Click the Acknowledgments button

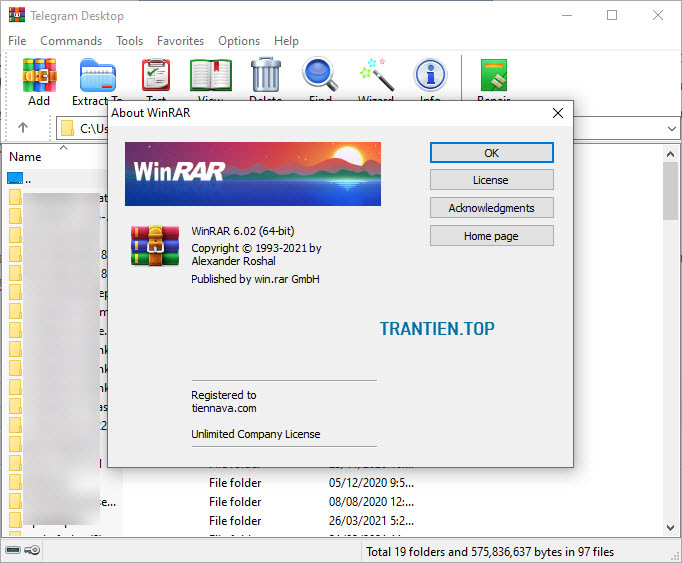491,208
